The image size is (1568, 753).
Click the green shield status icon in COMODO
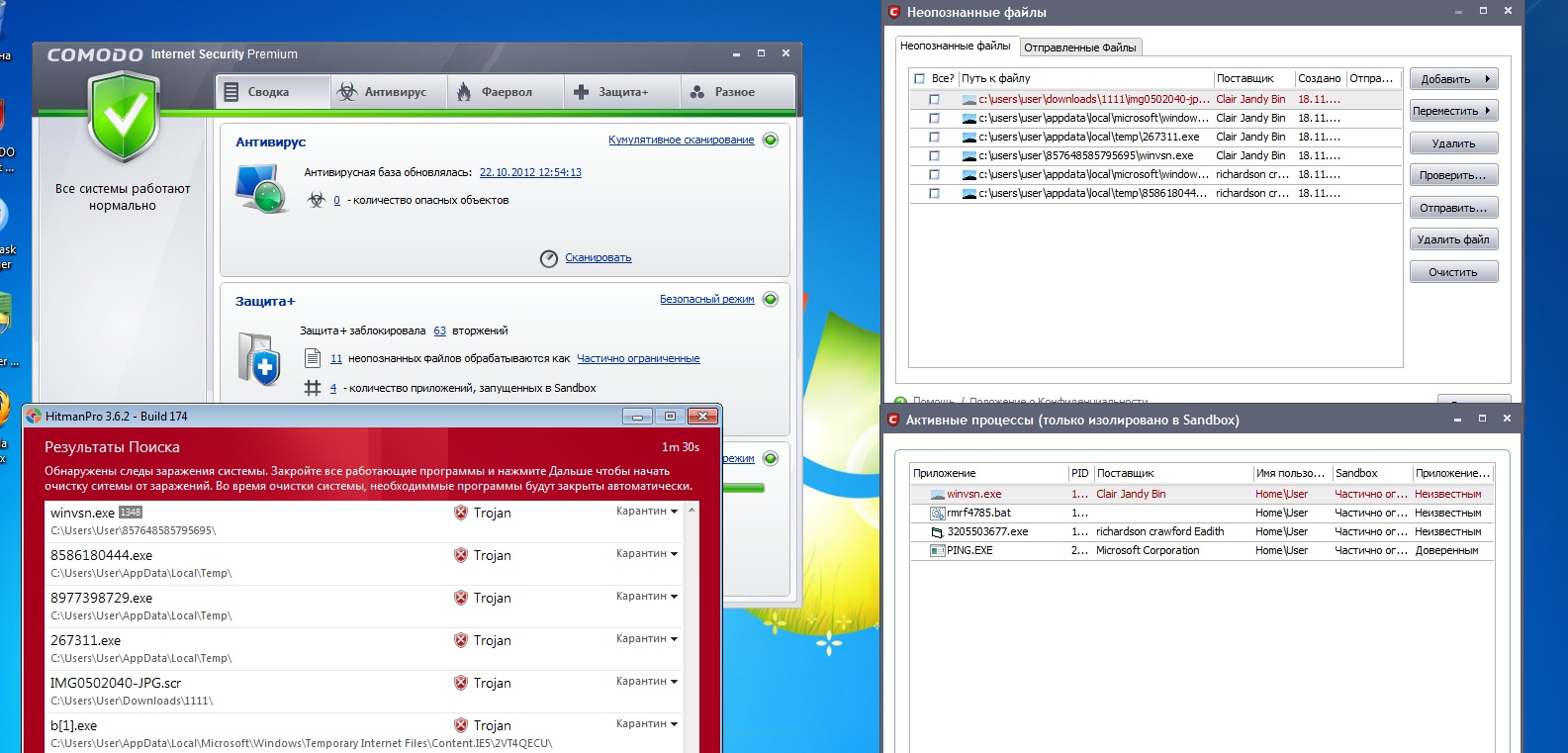[124, 117]
